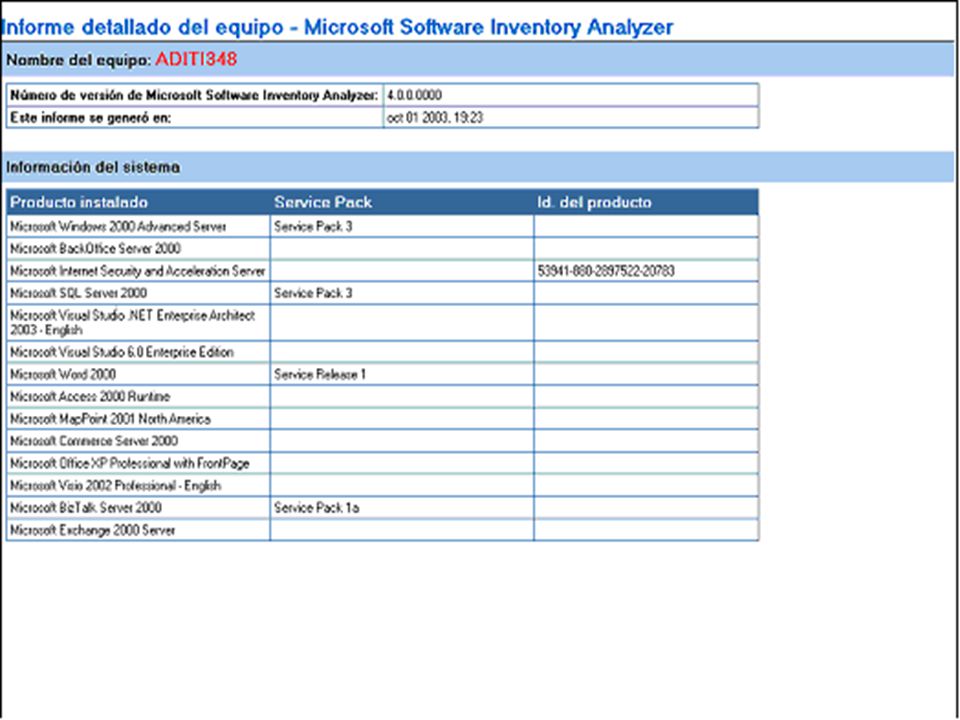Select "Microsoft Visio 2002 Professional - English"
This screenshot has width=960, height=720.
pyautogui.click(x=116, y=486)
